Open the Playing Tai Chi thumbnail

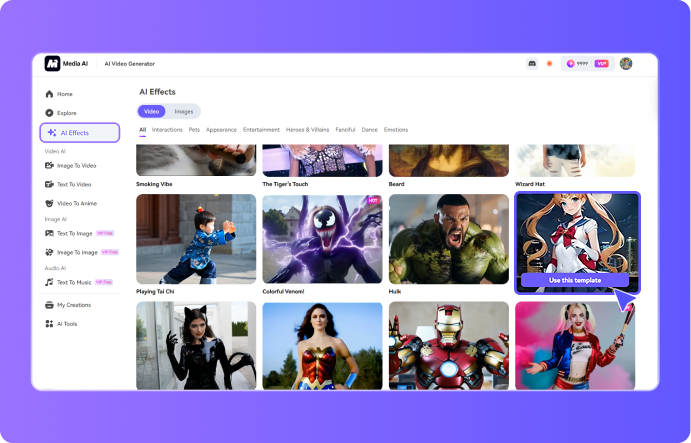click(x=196, y=239)
